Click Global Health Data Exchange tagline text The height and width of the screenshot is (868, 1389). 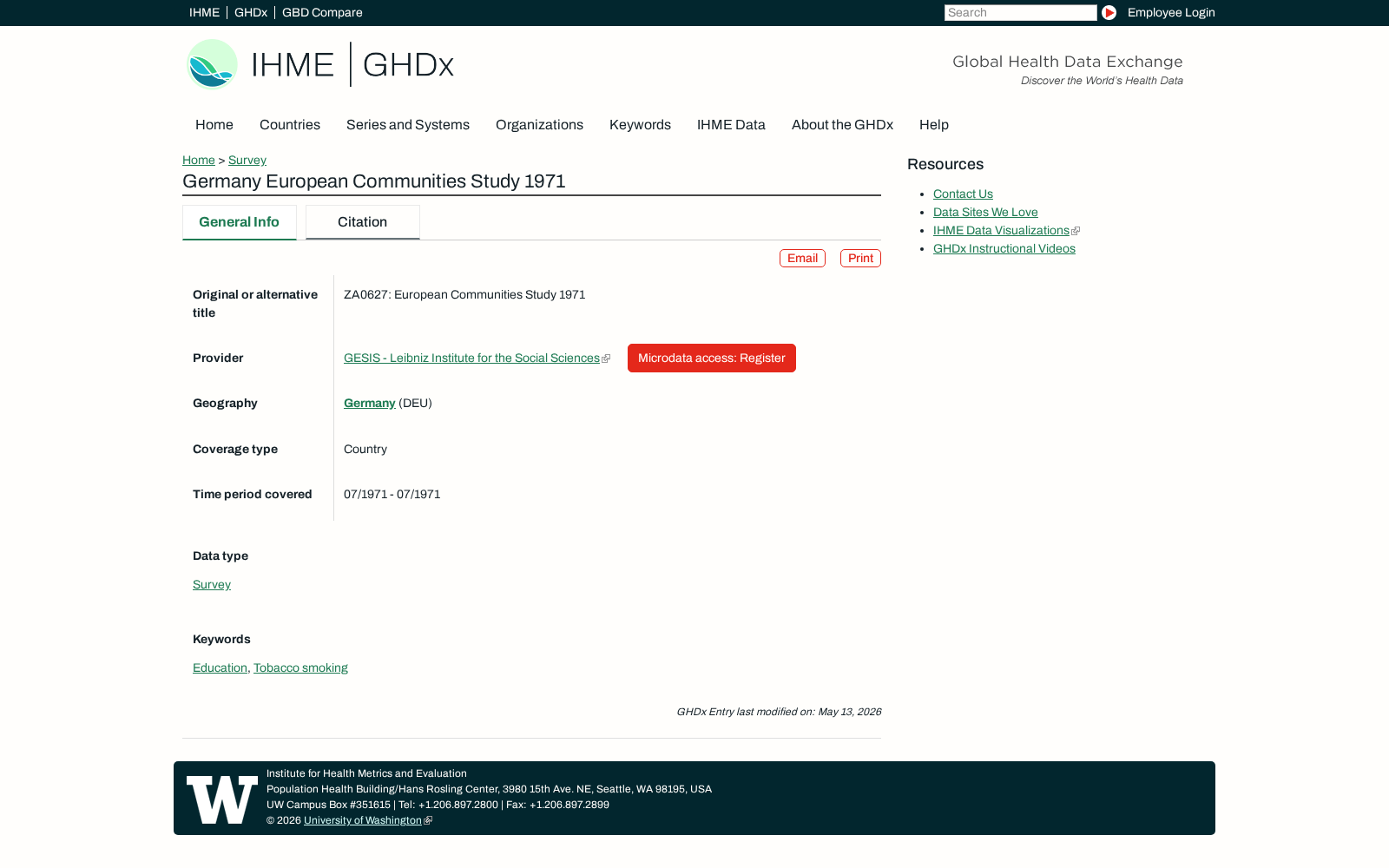[x=1067, y=62]
